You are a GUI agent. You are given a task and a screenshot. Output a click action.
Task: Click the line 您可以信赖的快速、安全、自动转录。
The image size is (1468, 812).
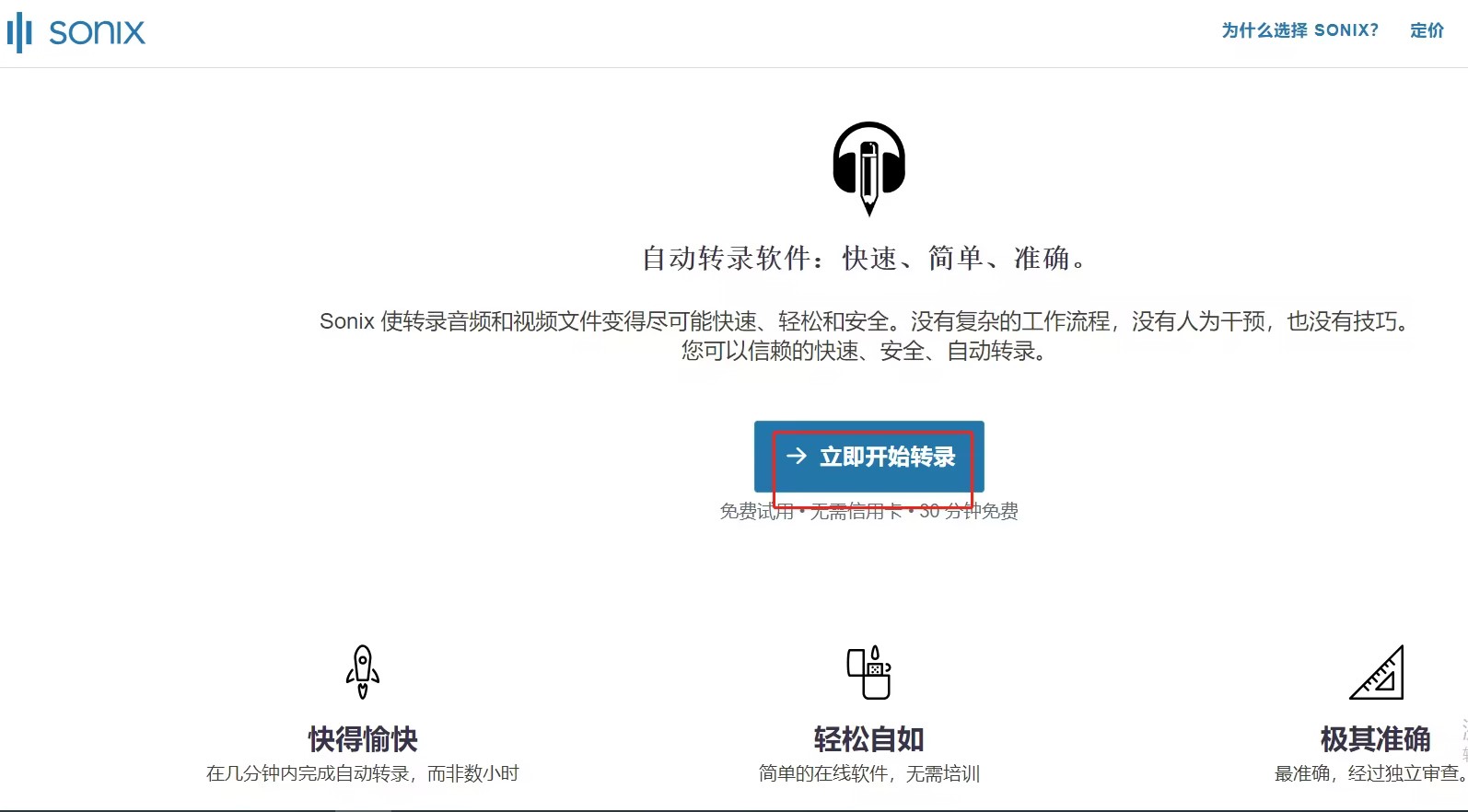point(865,351)
